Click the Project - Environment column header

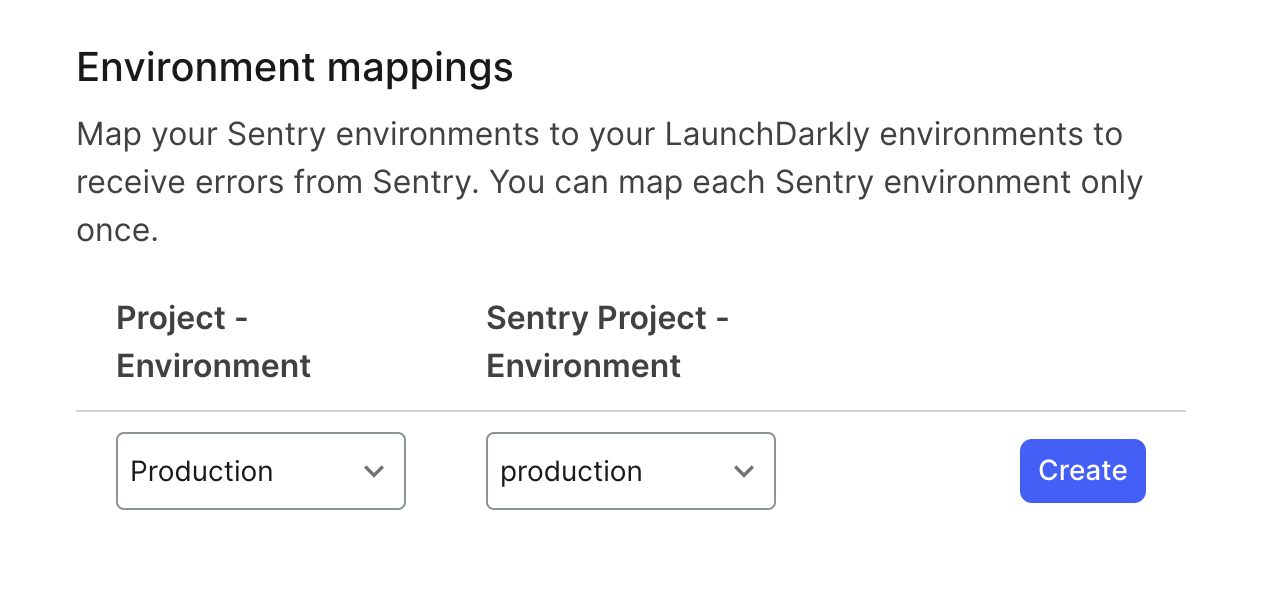click(x=213, y=341)
